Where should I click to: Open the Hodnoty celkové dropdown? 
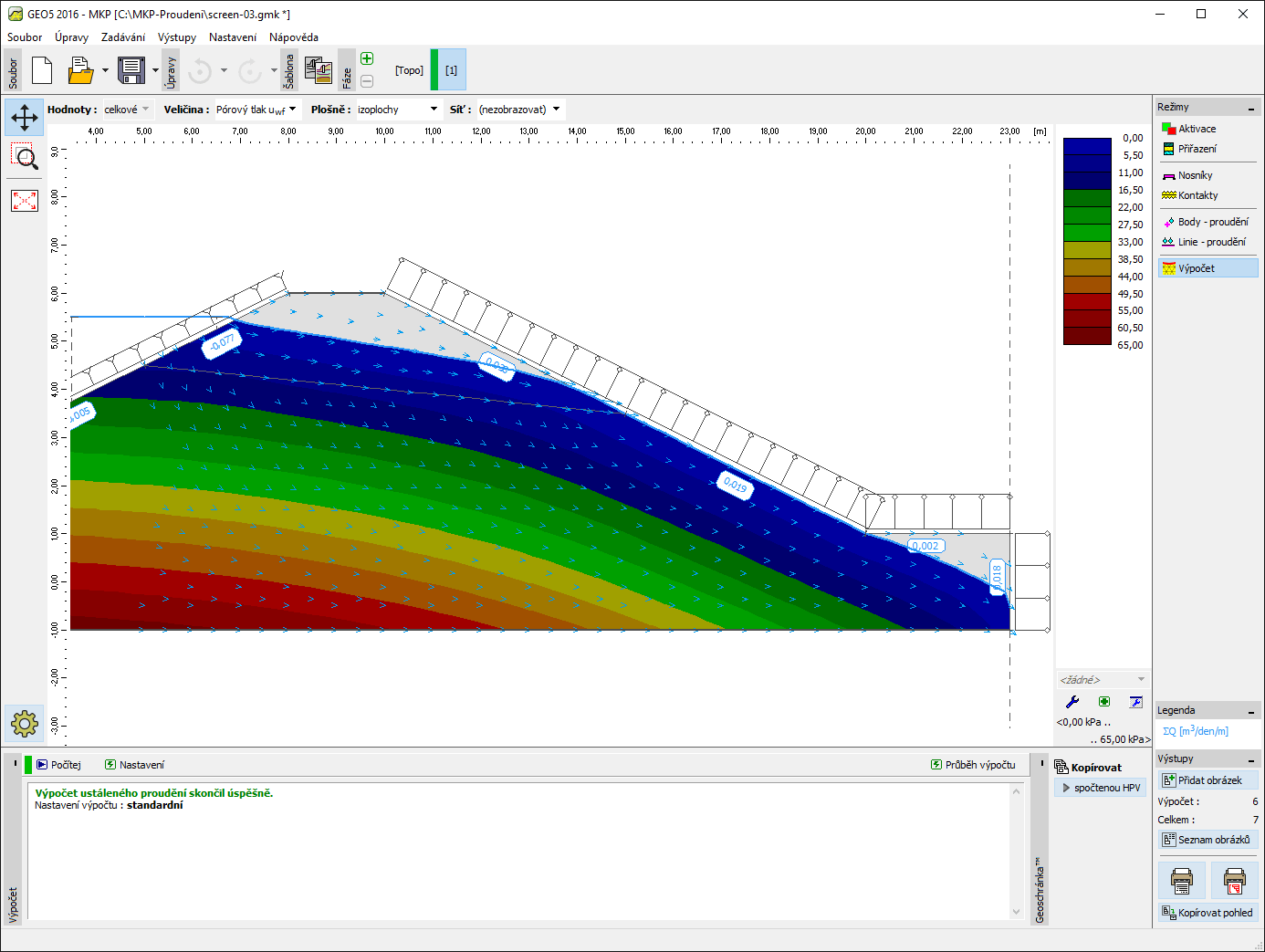(127, 110)
